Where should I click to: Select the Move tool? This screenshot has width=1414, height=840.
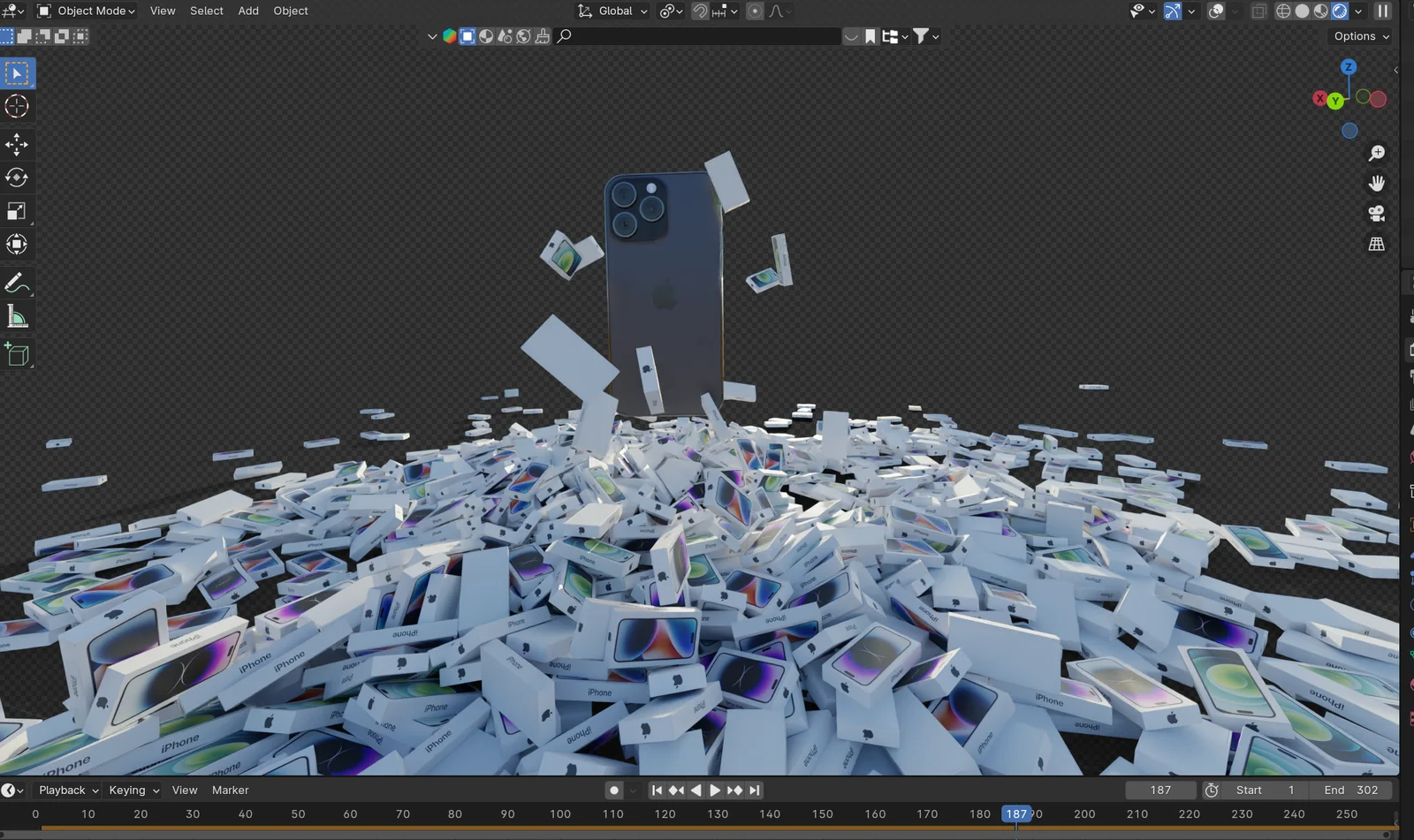[17, 144]
